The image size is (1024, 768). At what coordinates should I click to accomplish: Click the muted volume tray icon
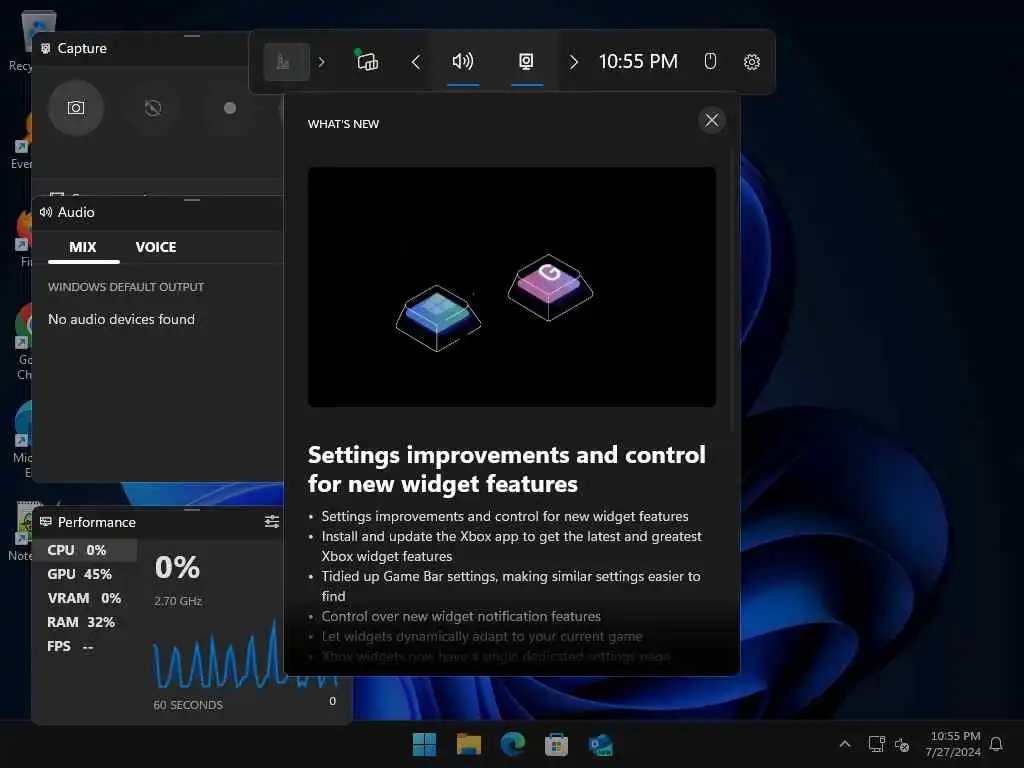tap(902, 744)
